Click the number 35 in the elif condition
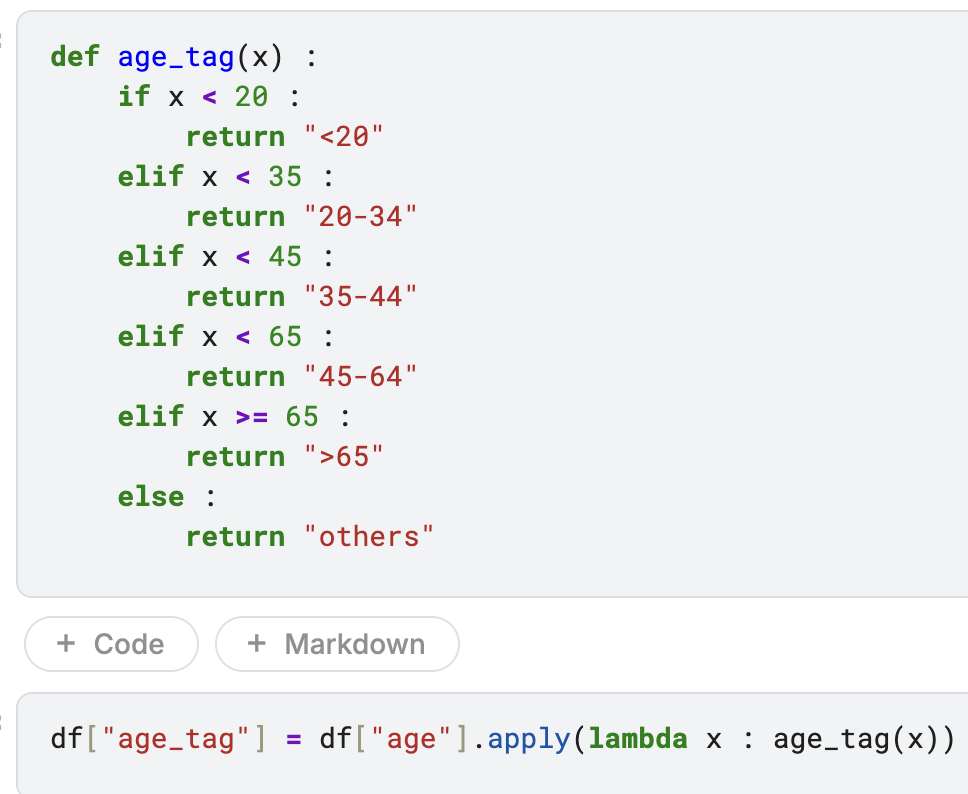 coord(285,176)
